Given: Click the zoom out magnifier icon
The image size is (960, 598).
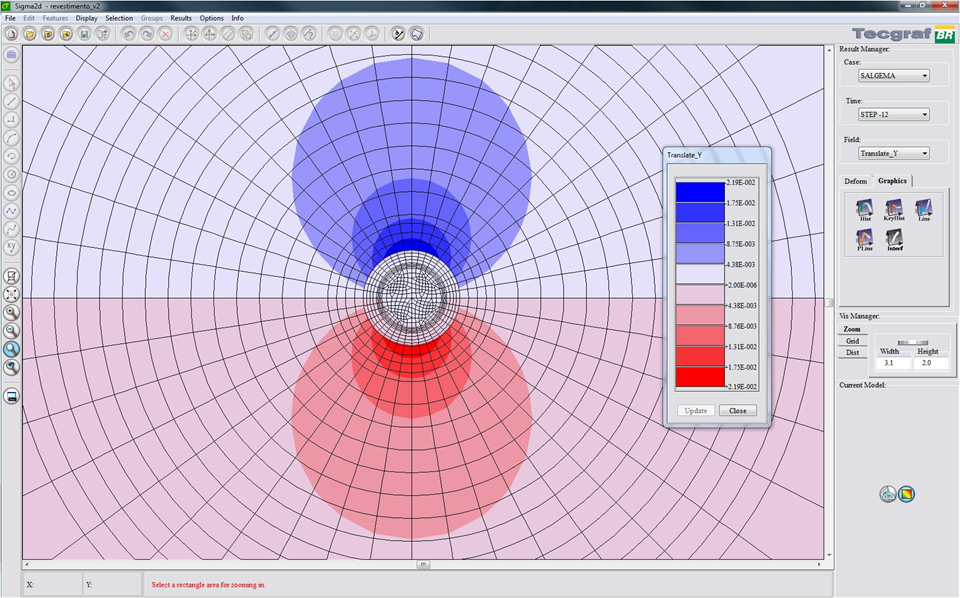Looking at the screenshot, I should [x=12, y=331].
